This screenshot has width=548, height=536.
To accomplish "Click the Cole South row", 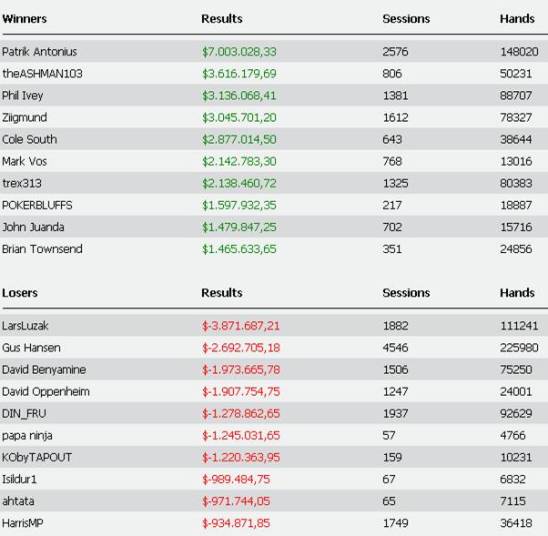I will click(274, 139).
